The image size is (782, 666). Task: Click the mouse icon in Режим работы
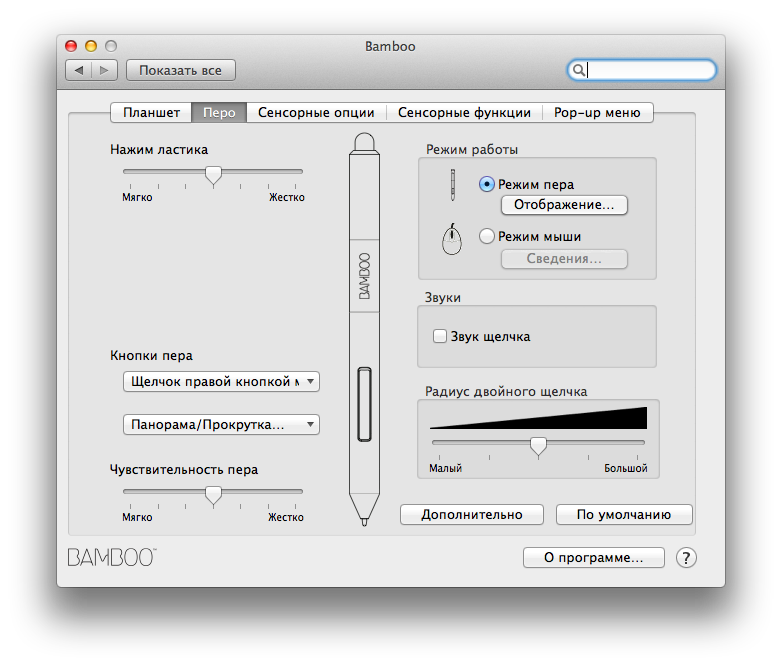pyautogui.click(x=452, y=239)
